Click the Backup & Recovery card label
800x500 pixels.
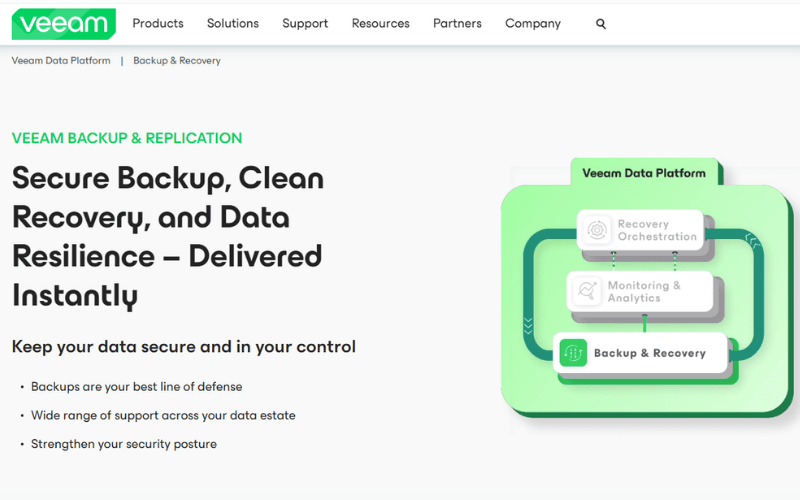(x=649, y=353)
